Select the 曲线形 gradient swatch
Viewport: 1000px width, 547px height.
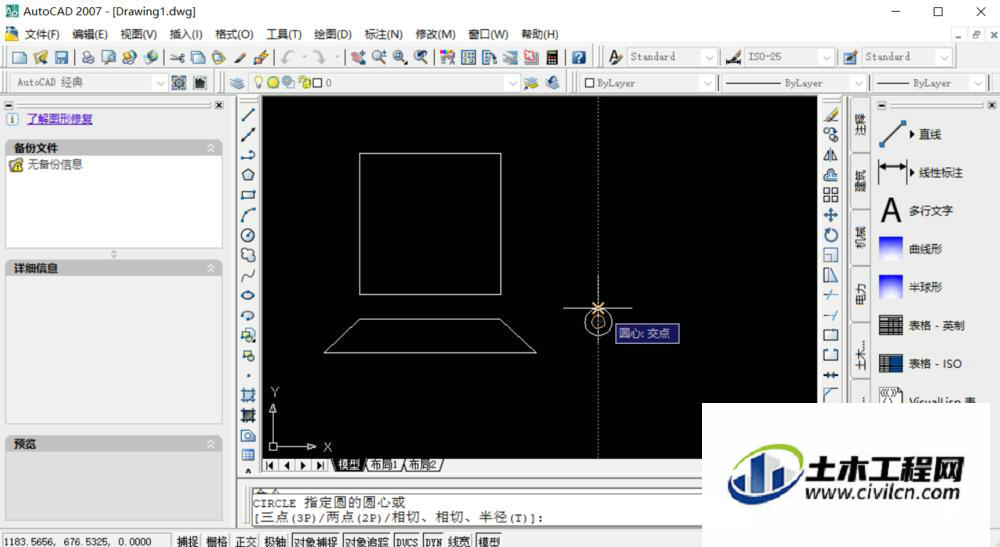[891, 249]
